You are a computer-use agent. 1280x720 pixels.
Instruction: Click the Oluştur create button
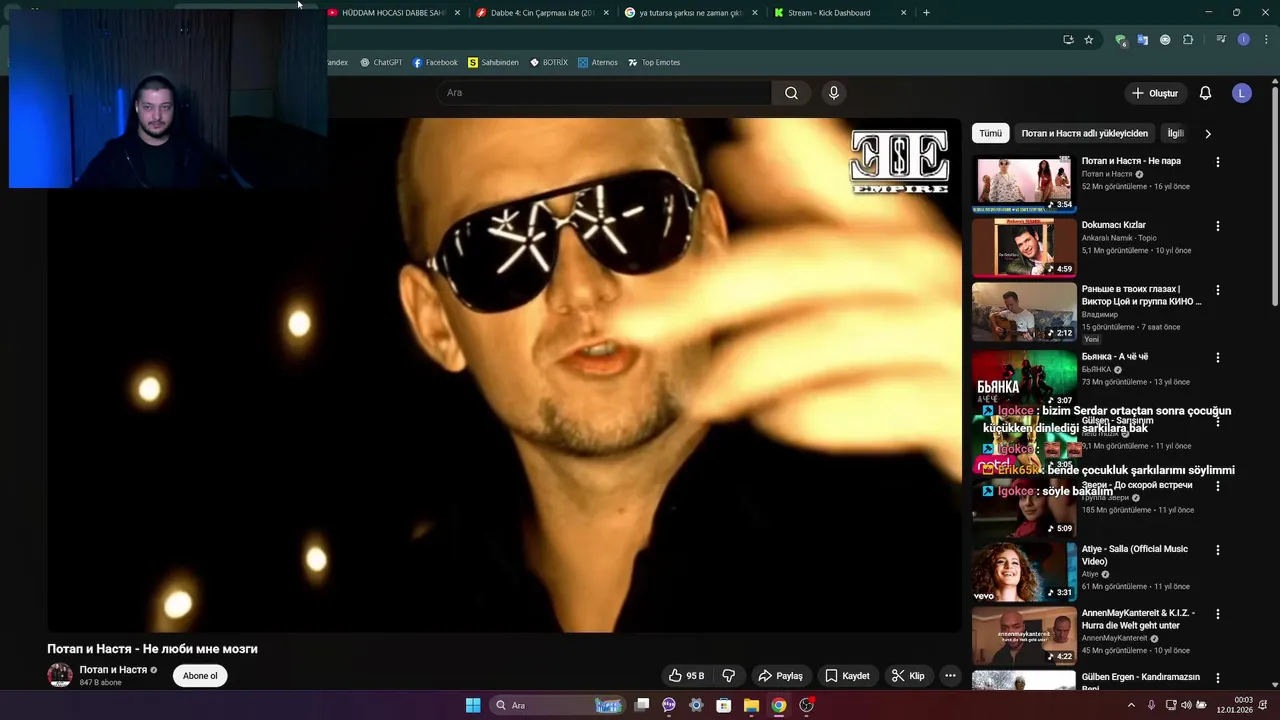[1154, 93]
